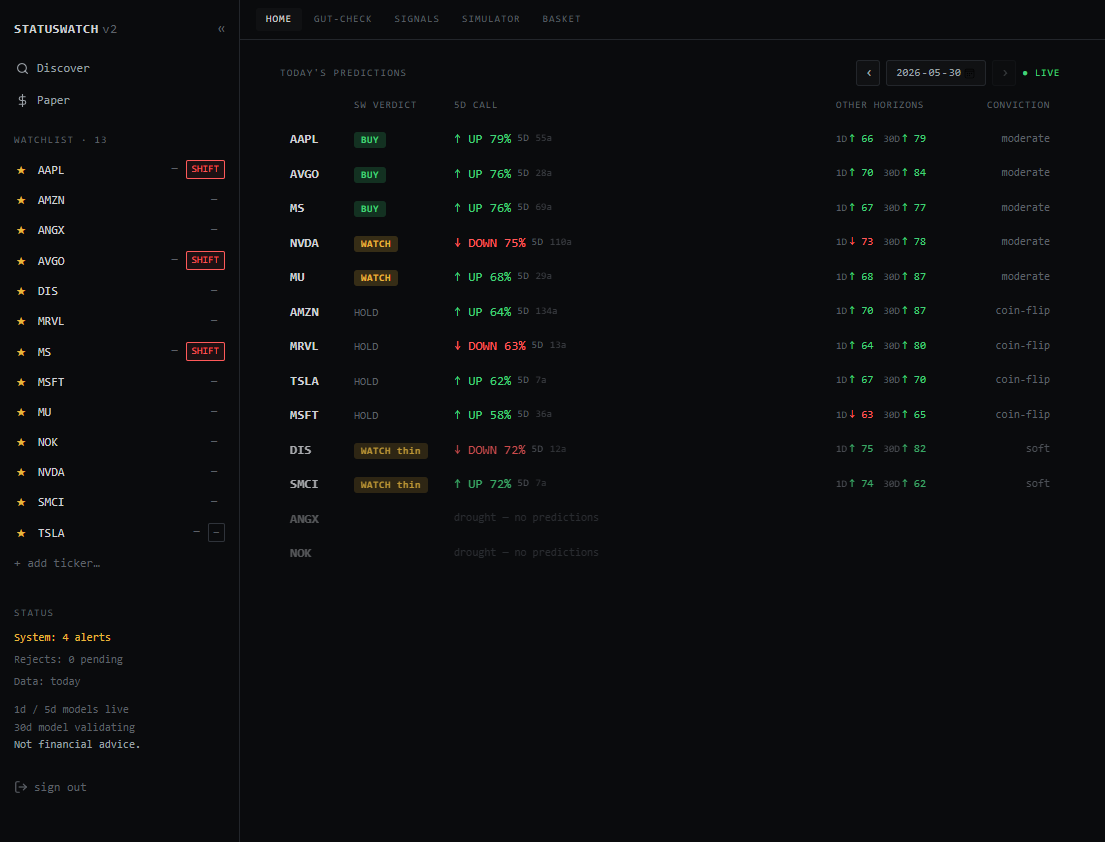Click the WATCH badge for NVDA

(x=376, y=244)
